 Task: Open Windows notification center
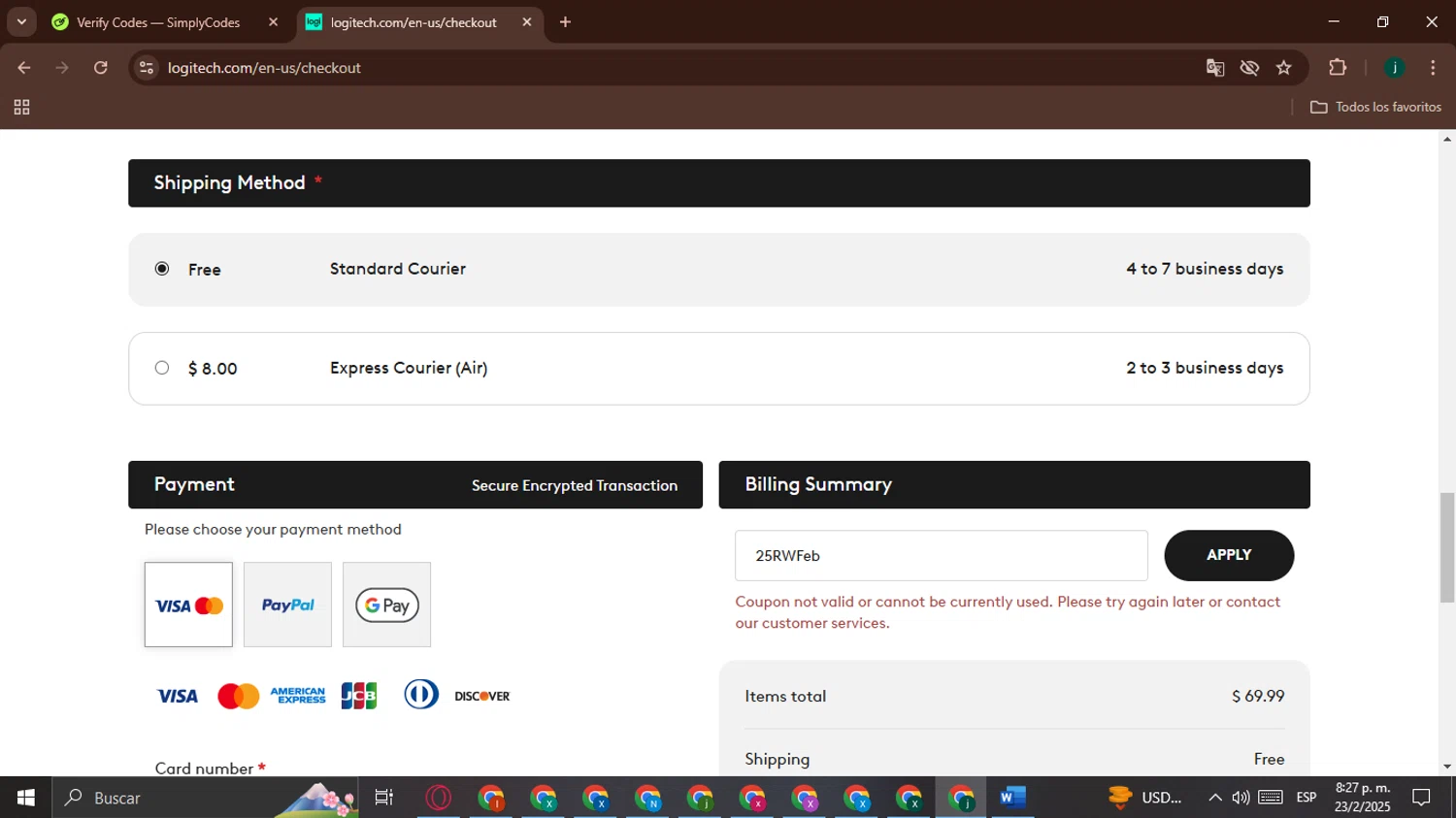[1422, 798]
